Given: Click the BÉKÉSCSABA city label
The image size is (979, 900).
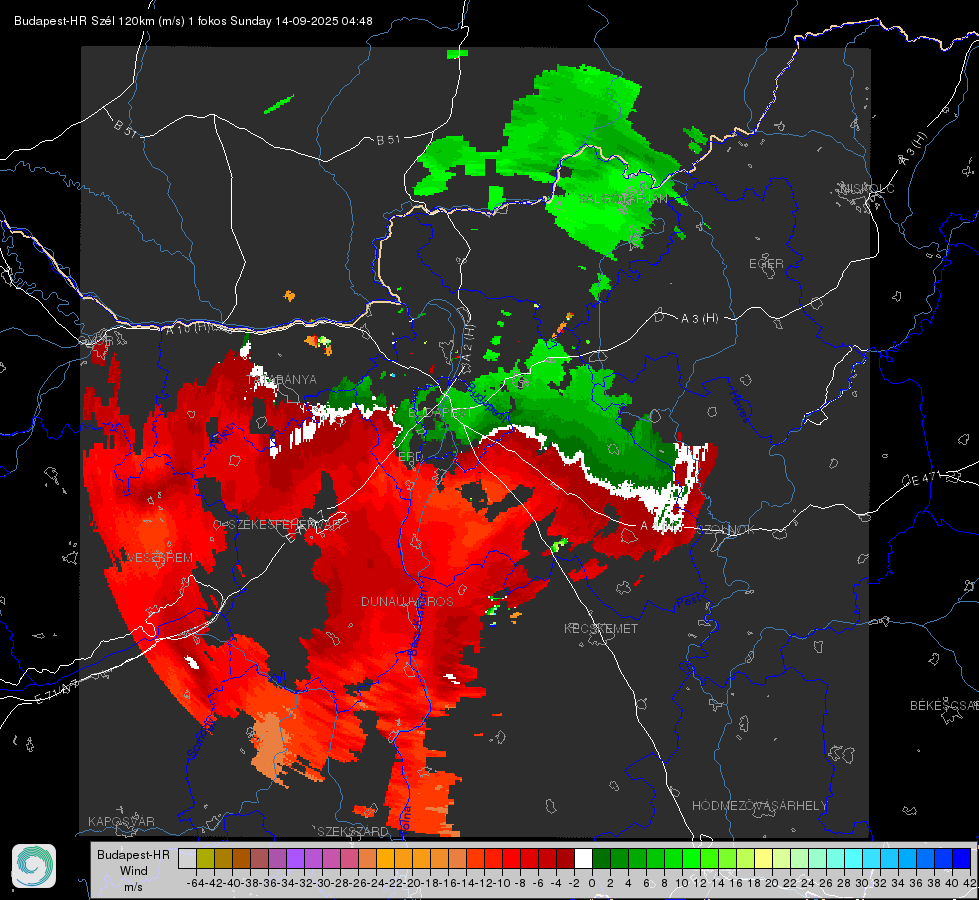Looking at the screenshot, I should [x=944, y=706].
